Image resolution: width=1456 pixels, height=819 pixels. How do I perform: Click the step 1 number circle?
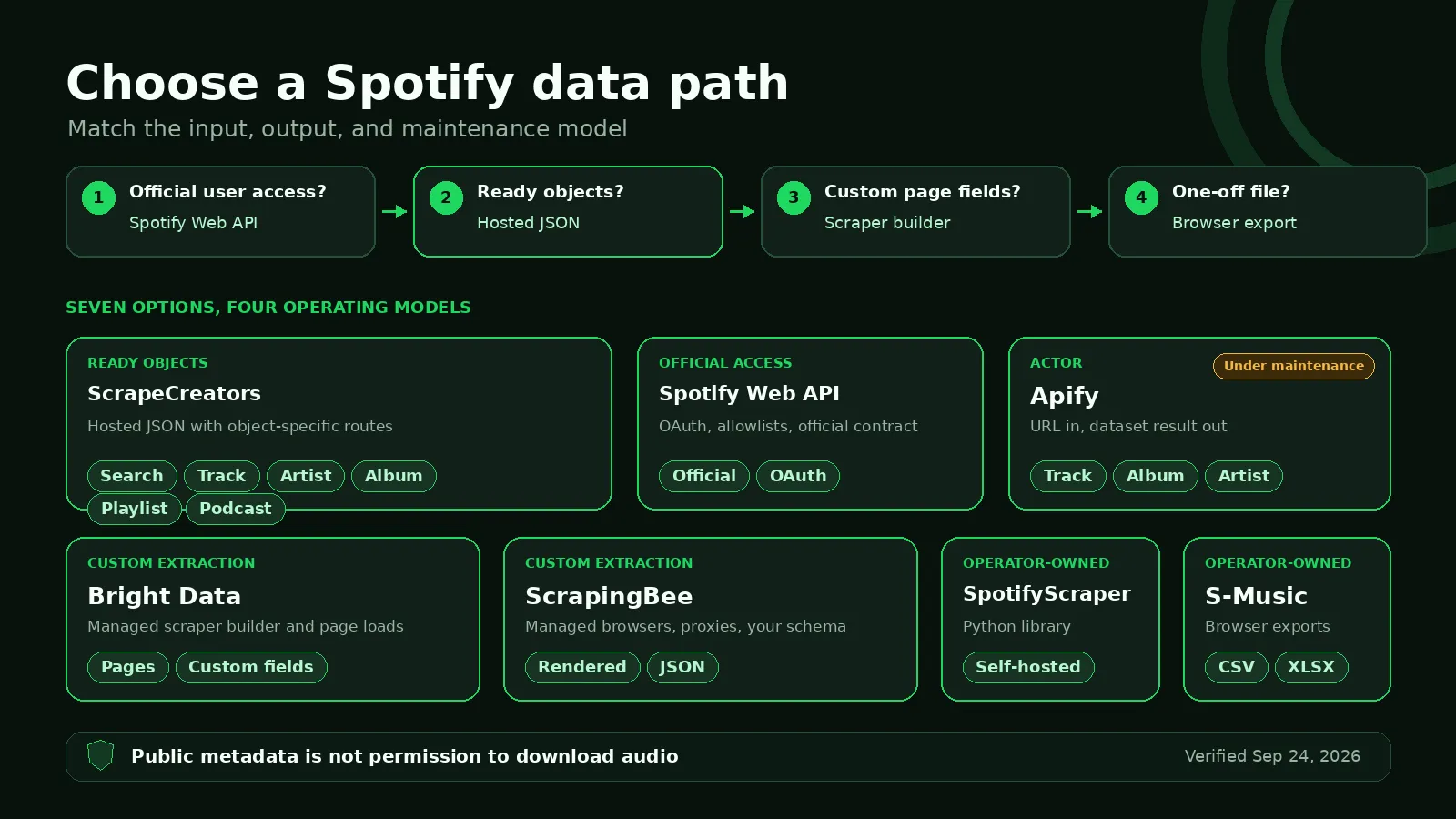(98, 197)
